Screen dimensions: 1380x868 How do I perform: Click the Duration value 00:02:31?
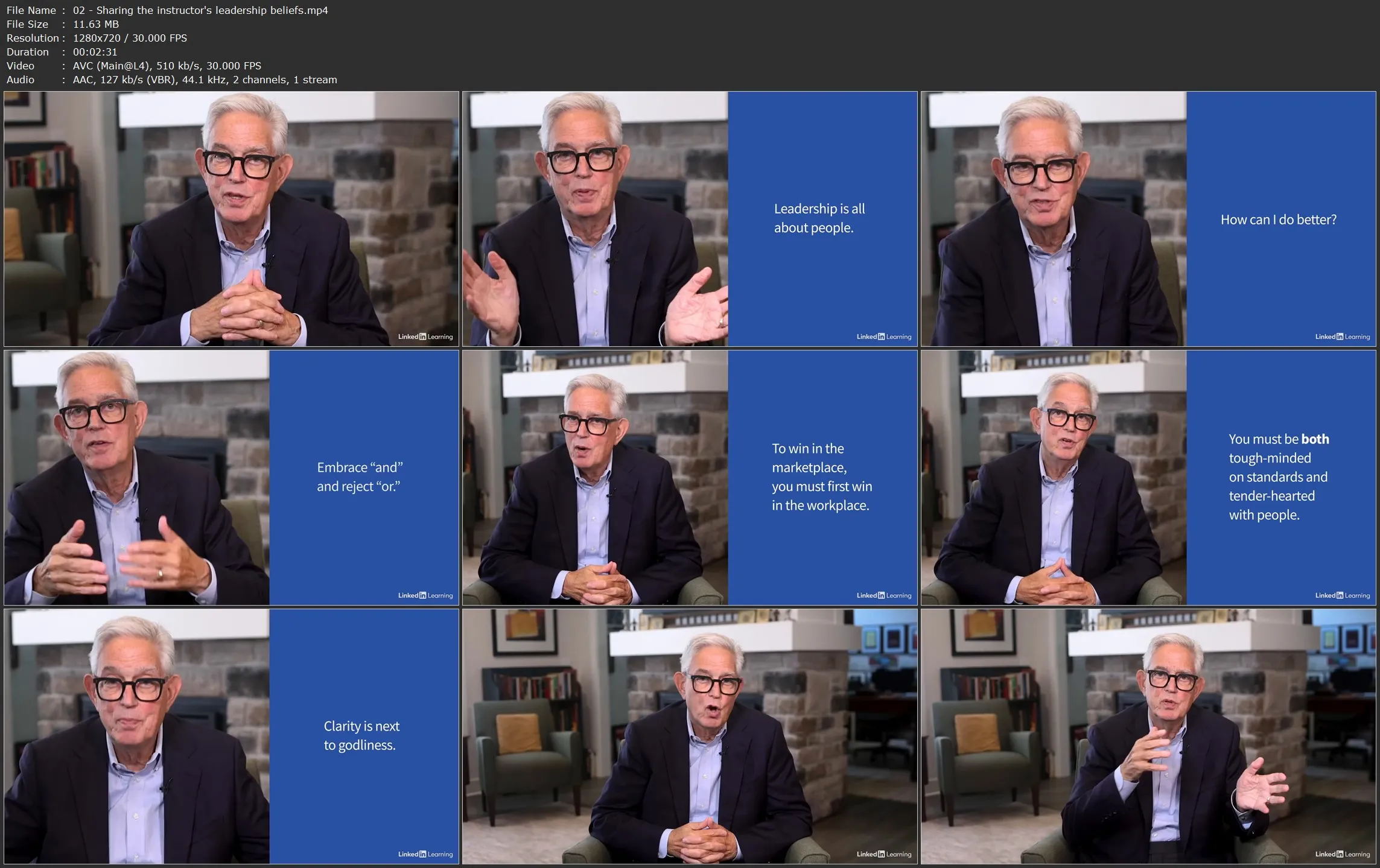point(95,52)
